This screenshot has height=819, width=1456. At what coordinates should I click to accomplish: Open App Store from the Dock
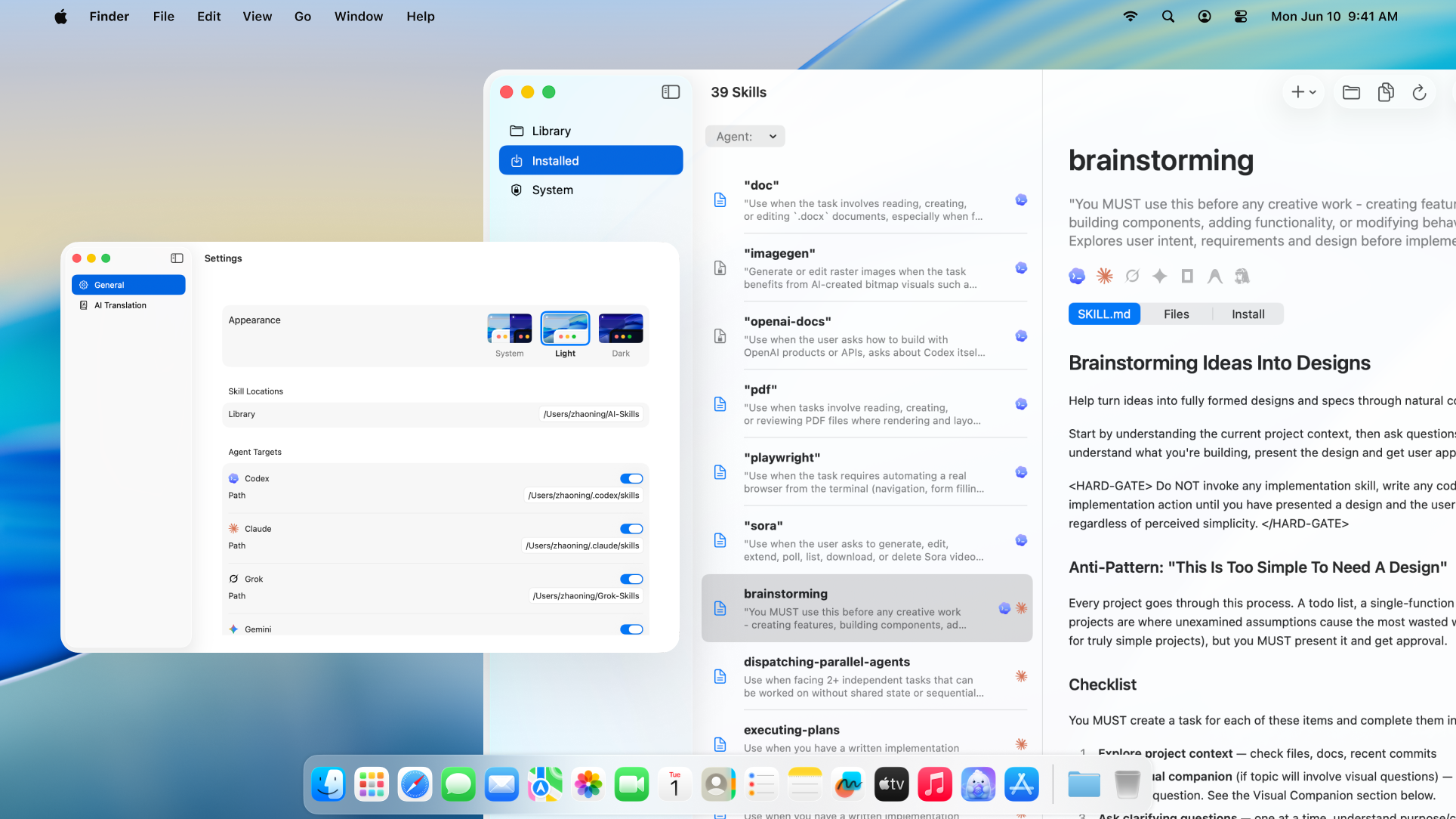pyautogui.click(x=1021, y=785)
